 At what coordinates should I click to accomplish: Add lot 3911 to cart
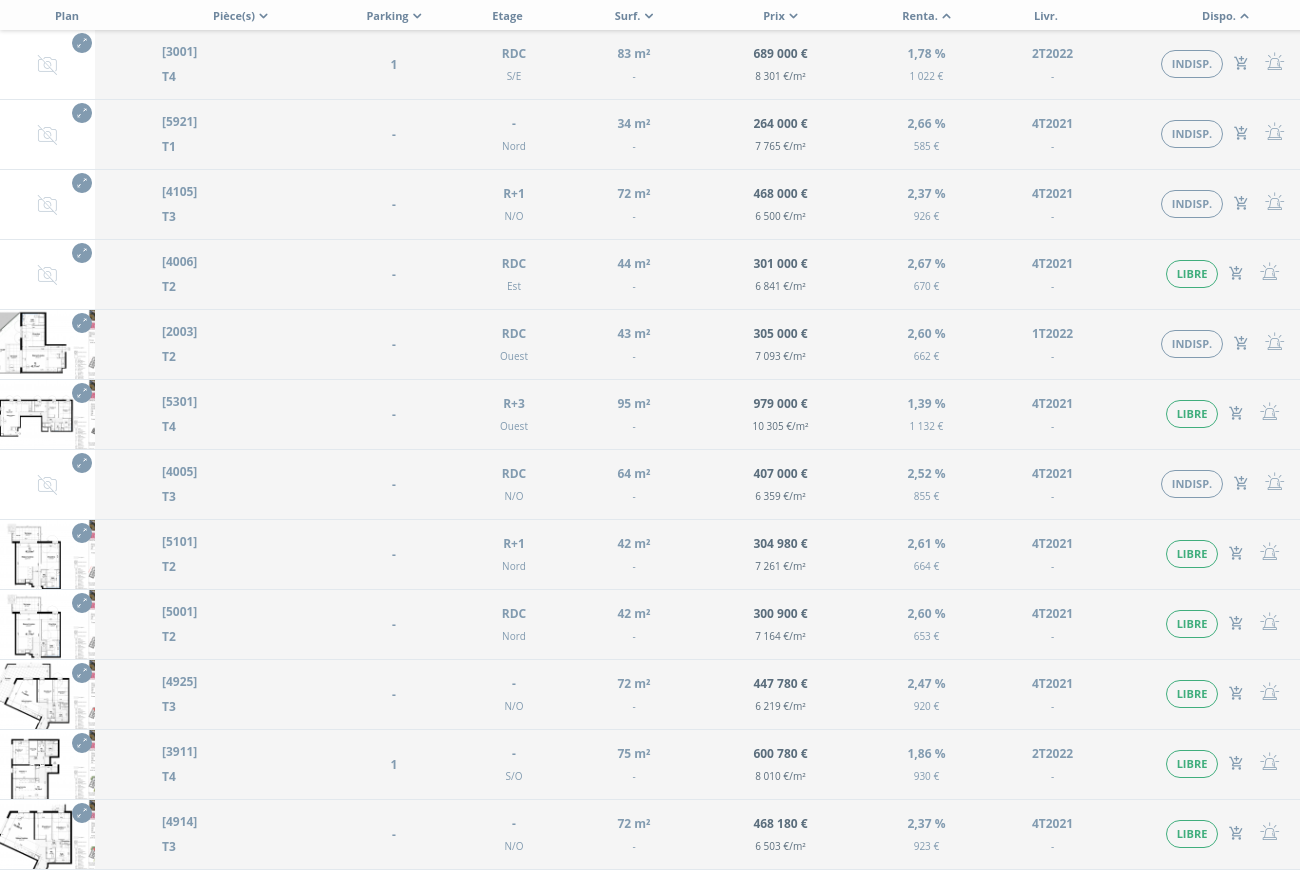[x=1236, y=764]
